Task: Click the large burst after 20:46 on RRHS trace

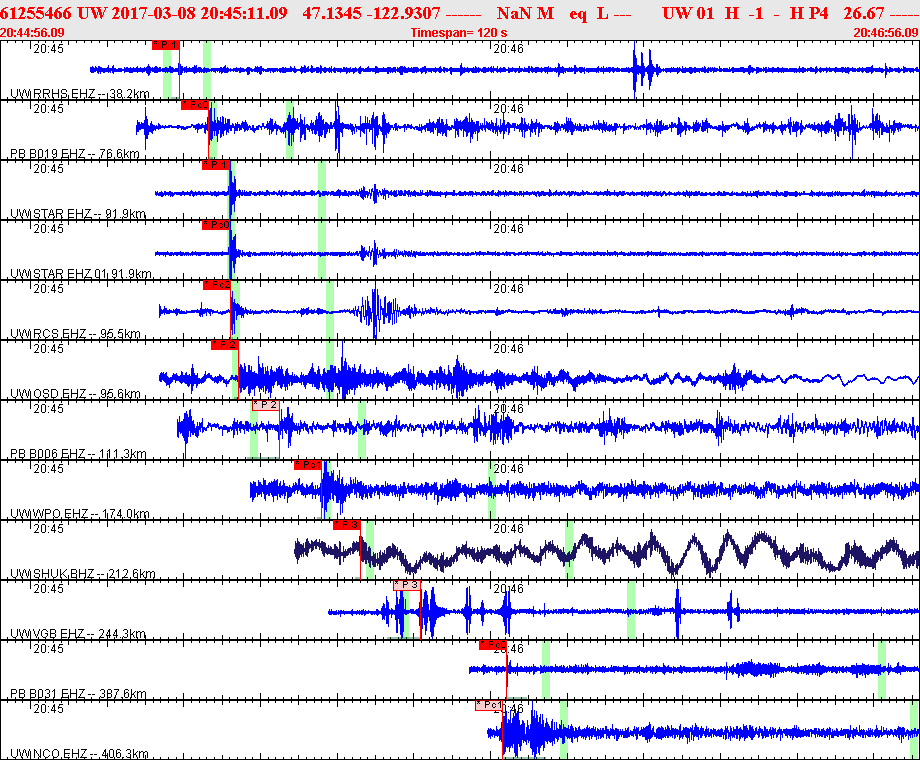Action: tap(642, 70)
